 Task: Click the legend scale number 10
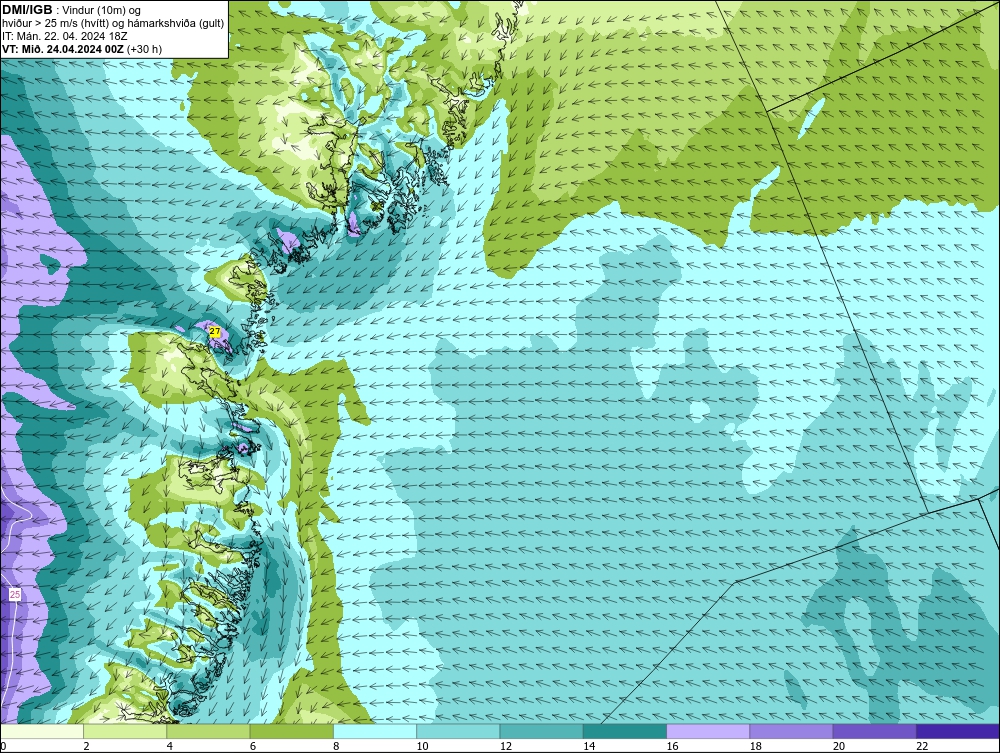422,746
